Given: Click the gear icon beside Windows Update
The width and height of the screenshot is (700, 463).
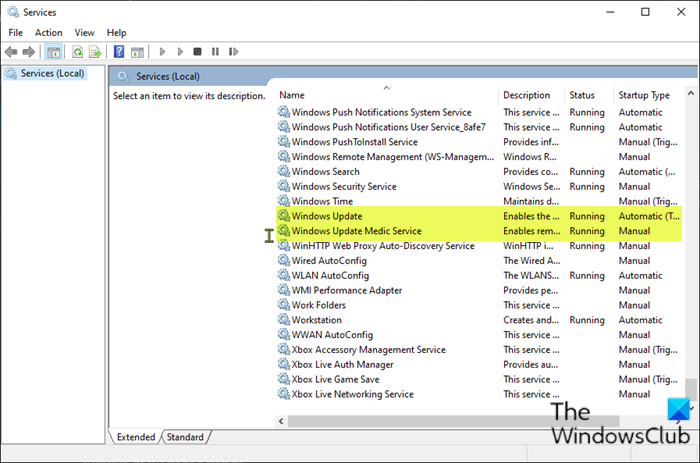Looking at the screenshot, I should click(x=284, y=216).
